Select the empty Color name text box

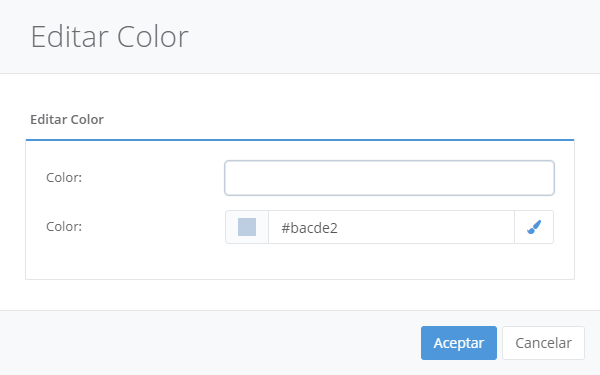(389, 178)
